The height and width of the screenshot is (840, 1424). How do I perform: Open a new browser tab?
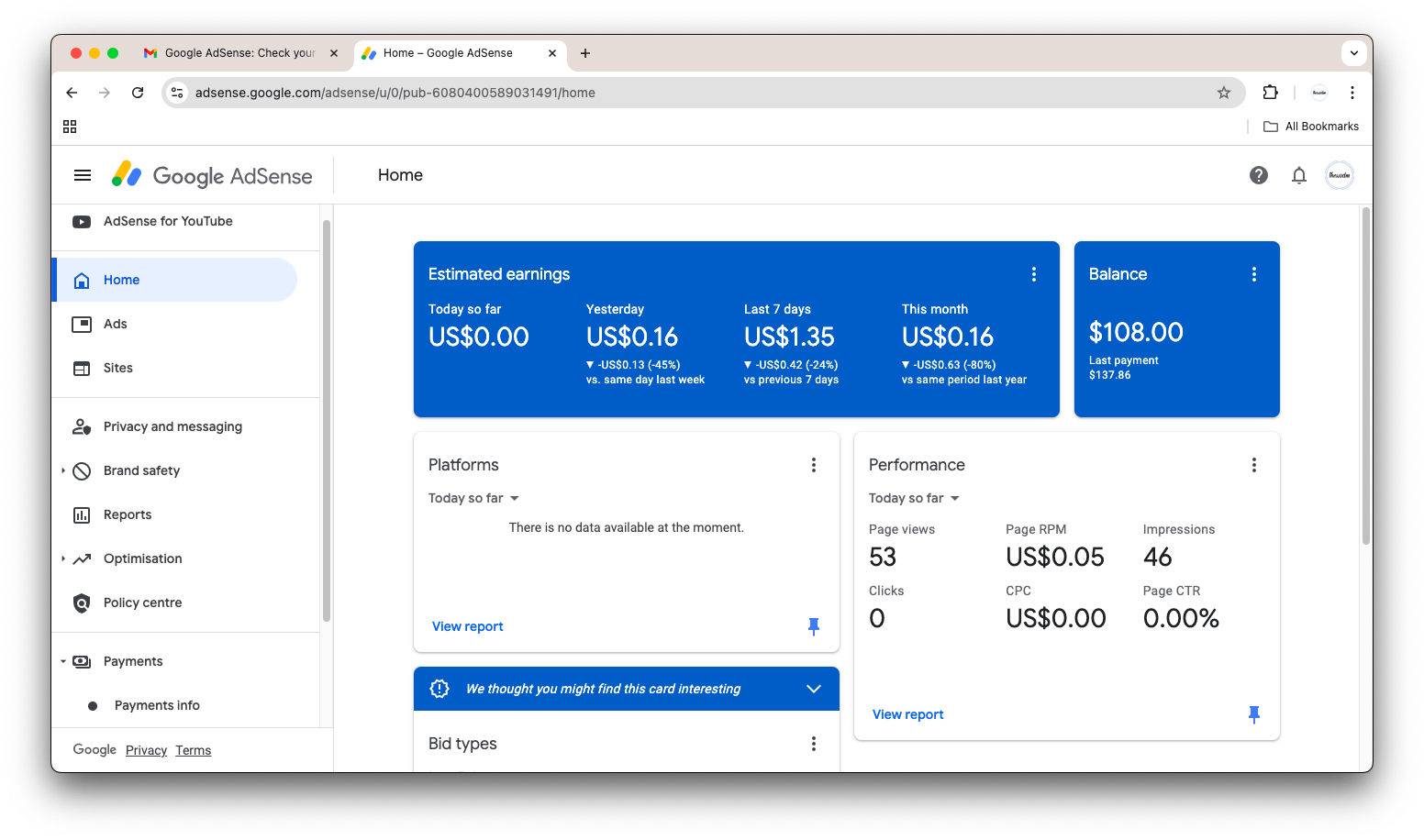pos(585,53)
